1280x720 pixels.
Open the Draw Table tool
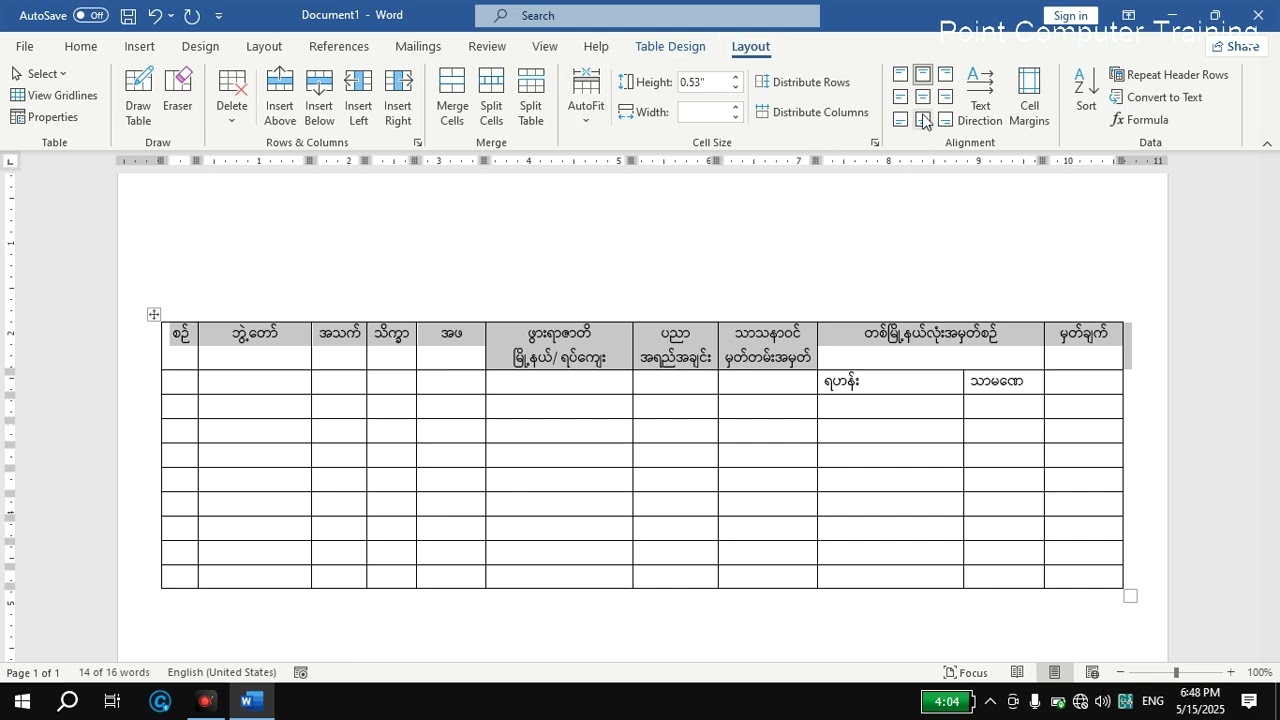coord(138,98)
